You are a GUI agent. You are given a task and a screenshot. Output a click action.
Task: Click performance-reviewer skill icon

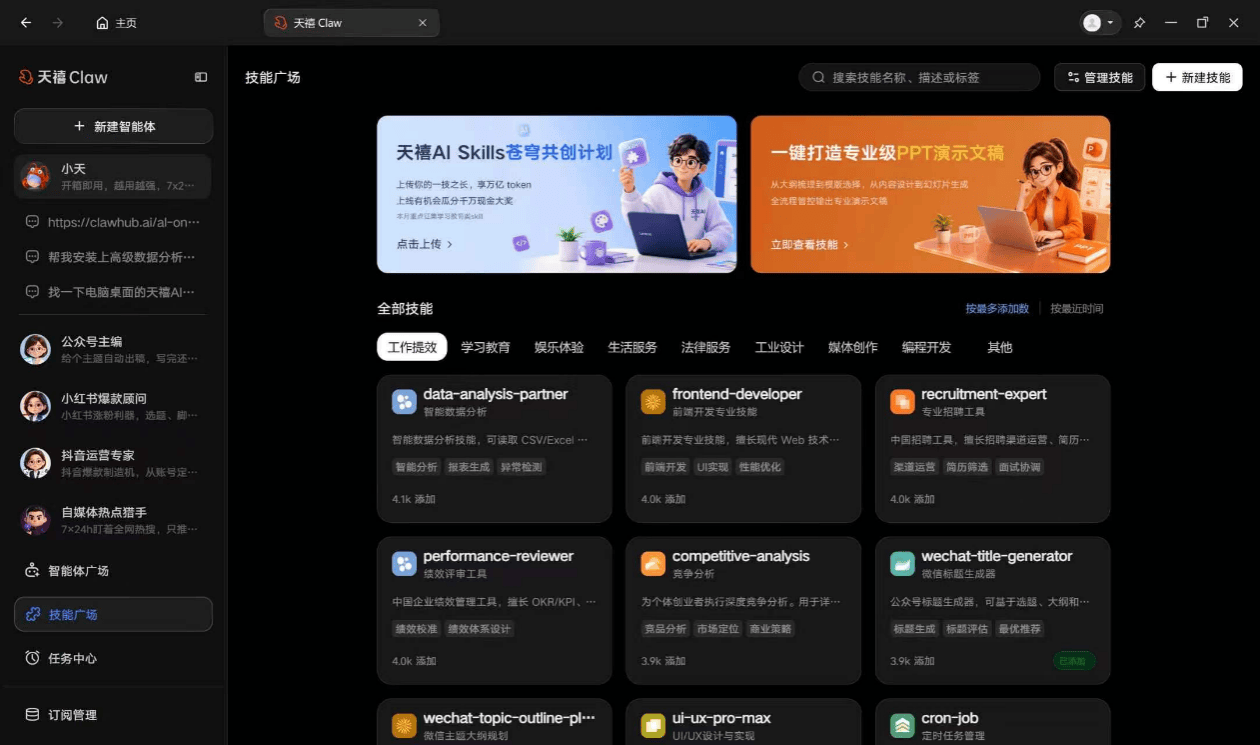coord(404,564)
